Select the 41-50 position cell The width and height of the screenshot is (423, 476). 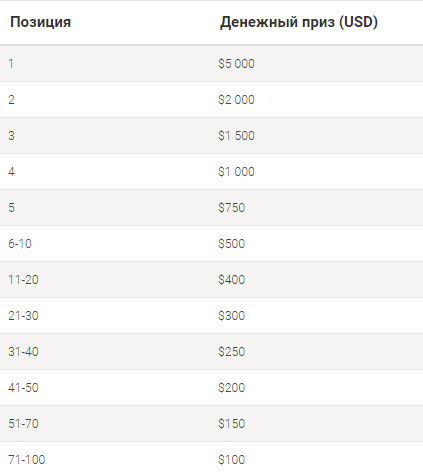coord(23,388)
